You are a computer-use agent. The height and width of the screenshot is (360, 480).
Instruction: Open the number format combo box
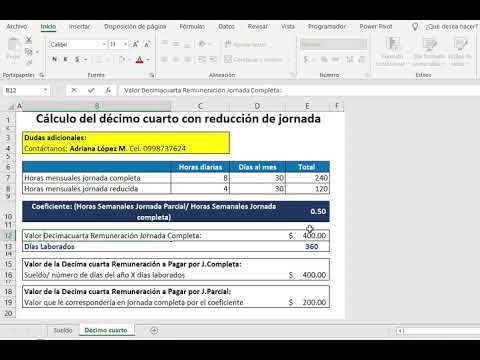coord(334,44)
